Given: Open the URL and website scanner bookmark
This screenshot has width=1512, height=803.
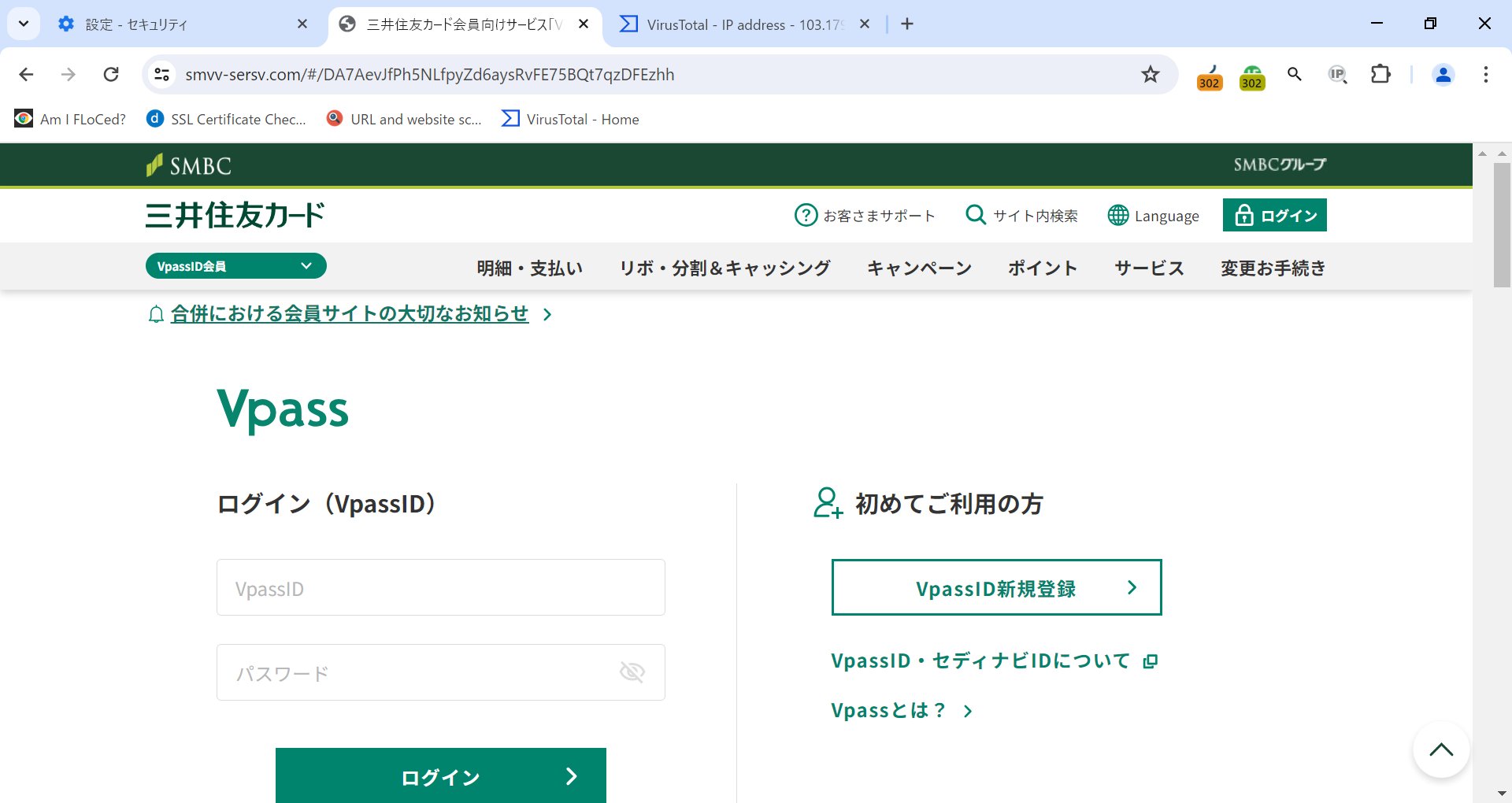Looking at the screenshot, I should pos(404,119).
